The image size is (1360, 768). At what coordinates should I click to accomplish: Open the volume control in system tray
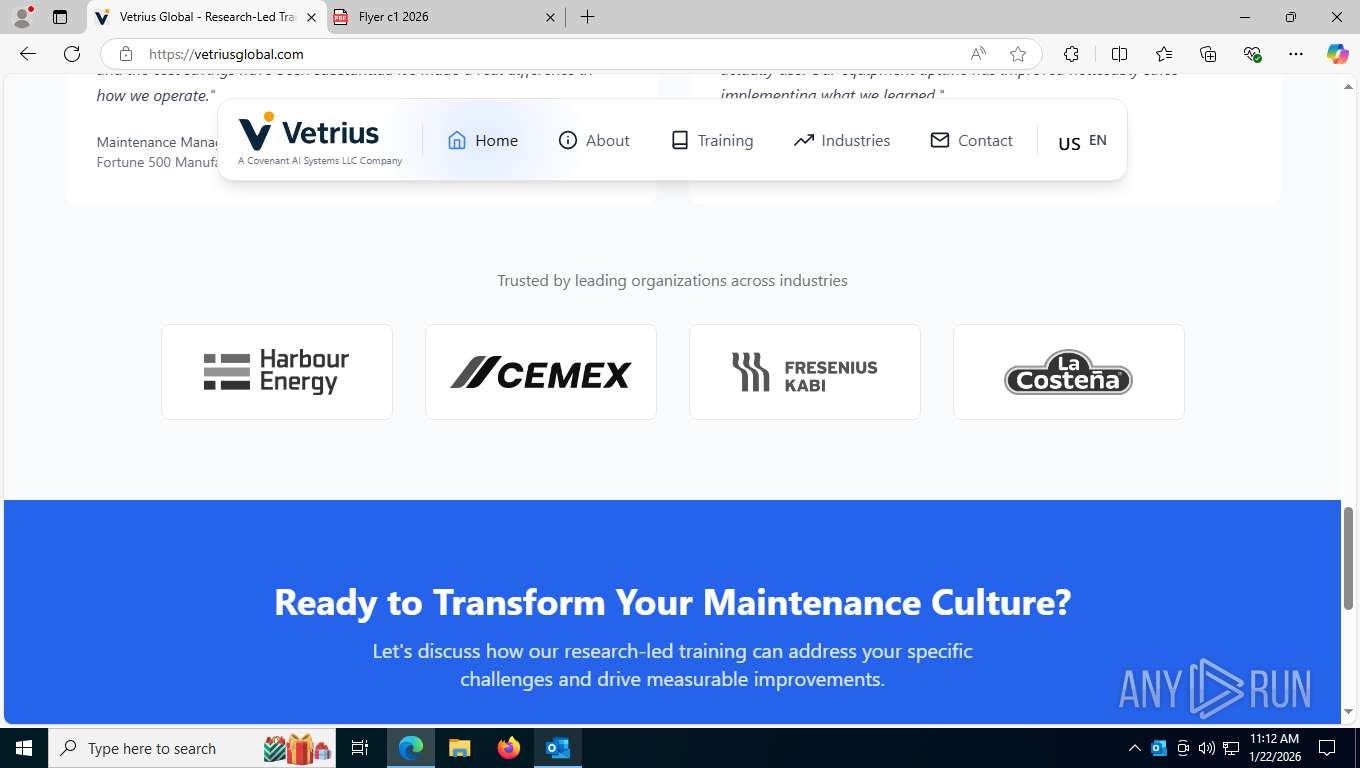[1207, 748]
